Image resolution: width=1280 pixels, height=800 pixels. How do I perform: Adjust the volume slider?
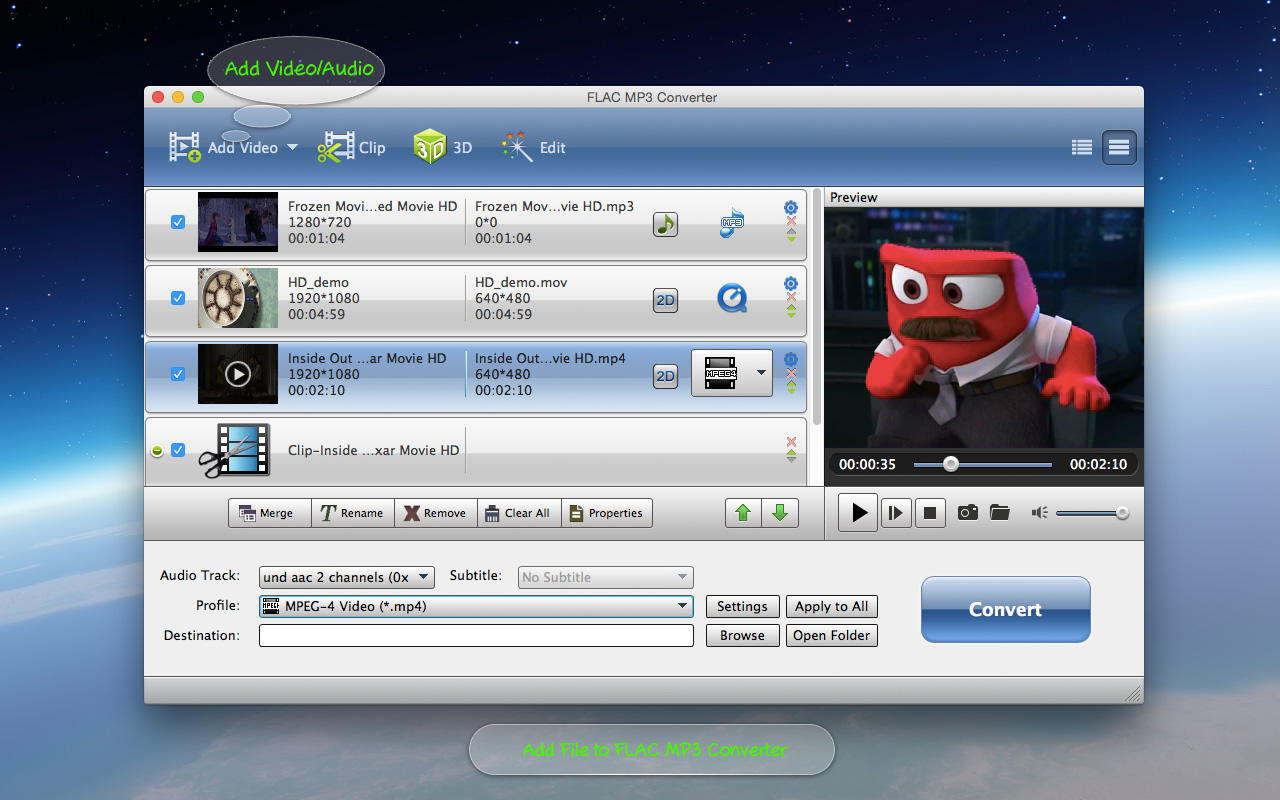(x=1092, y=513)
